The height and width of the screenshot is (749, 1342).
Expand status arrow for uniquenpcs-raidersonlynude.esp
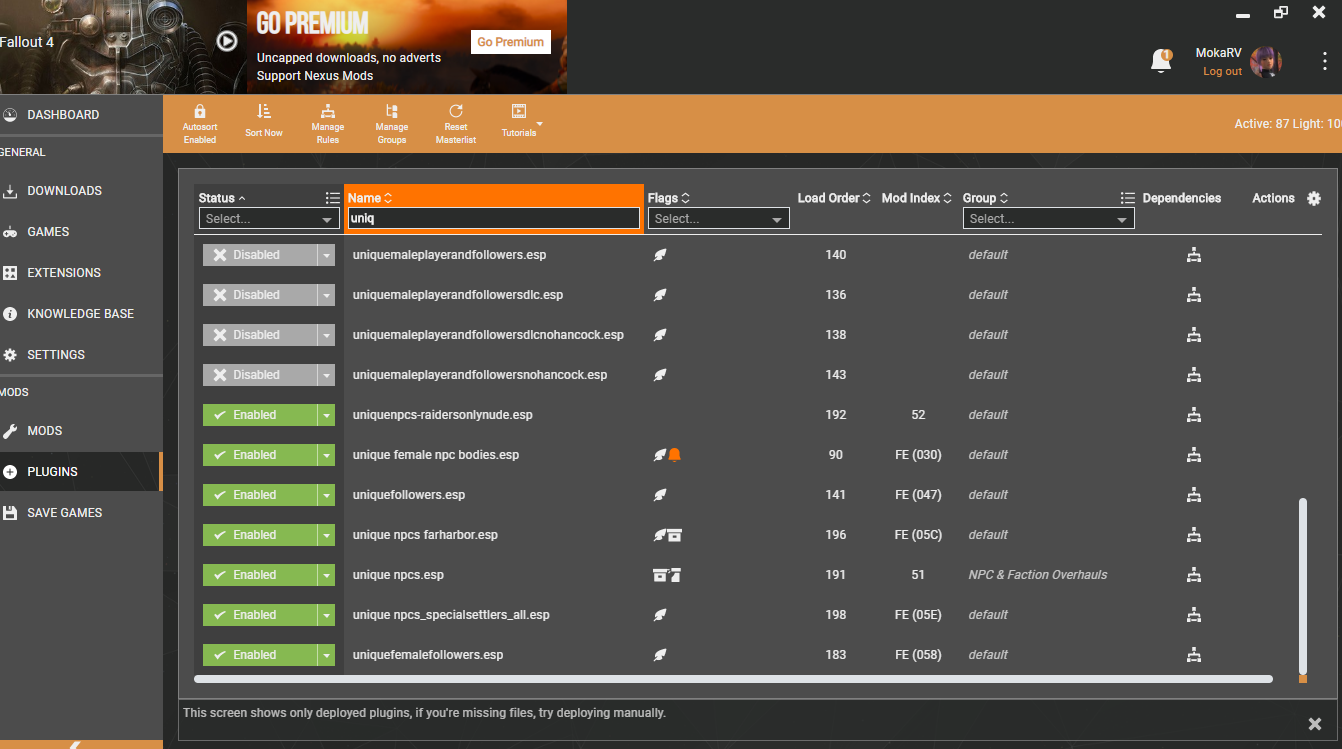pyautogui.click(x=326, y=415)
